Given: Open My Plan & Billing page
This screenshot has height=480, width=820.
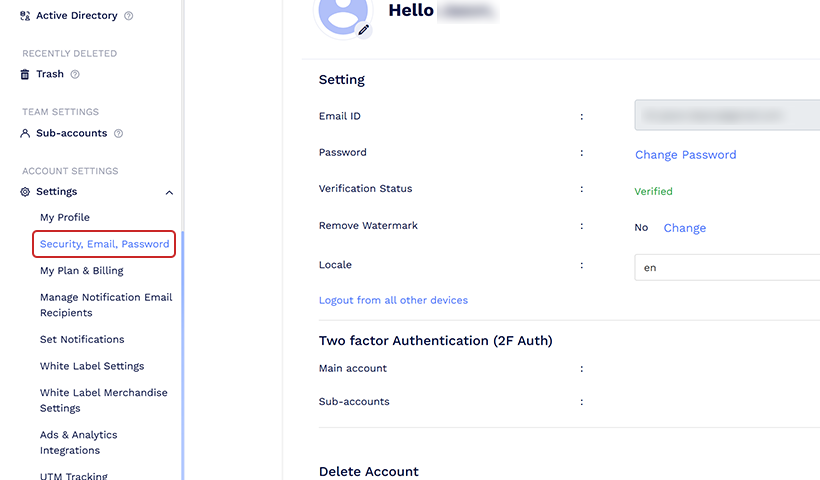Looking at the screenshot, I should click(x=82, y=270).
